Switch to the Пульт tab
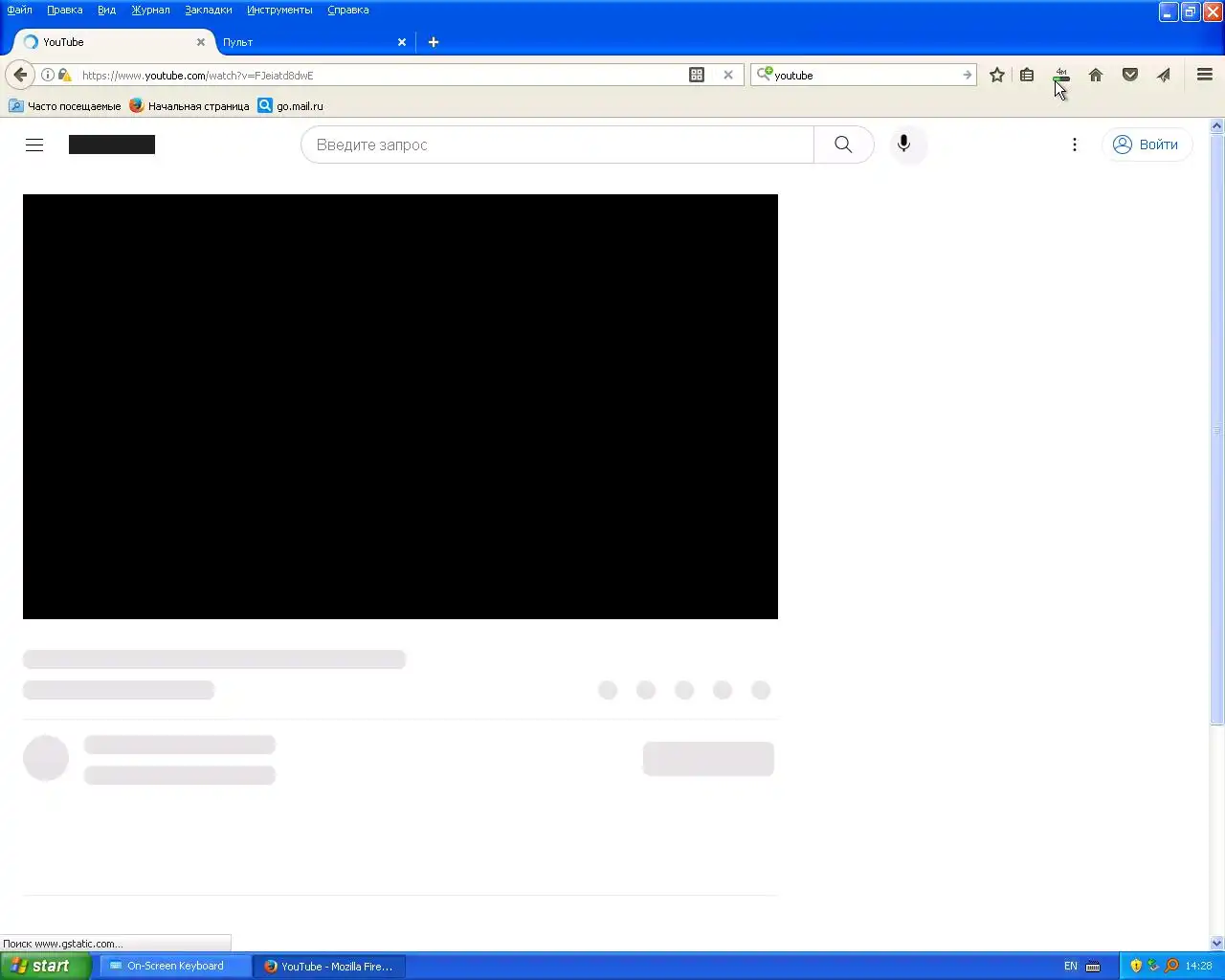Screen dimensions: 1225x980 coord(306,42)
